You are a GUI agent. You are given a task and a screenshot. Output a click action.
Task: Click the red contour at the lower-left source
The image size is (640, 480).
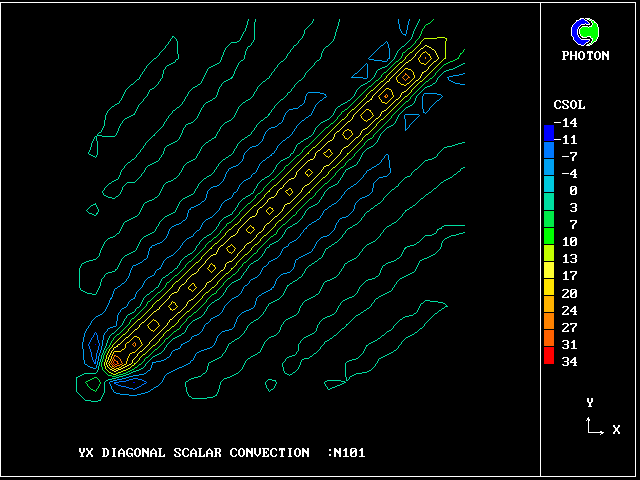pos(115,360)
